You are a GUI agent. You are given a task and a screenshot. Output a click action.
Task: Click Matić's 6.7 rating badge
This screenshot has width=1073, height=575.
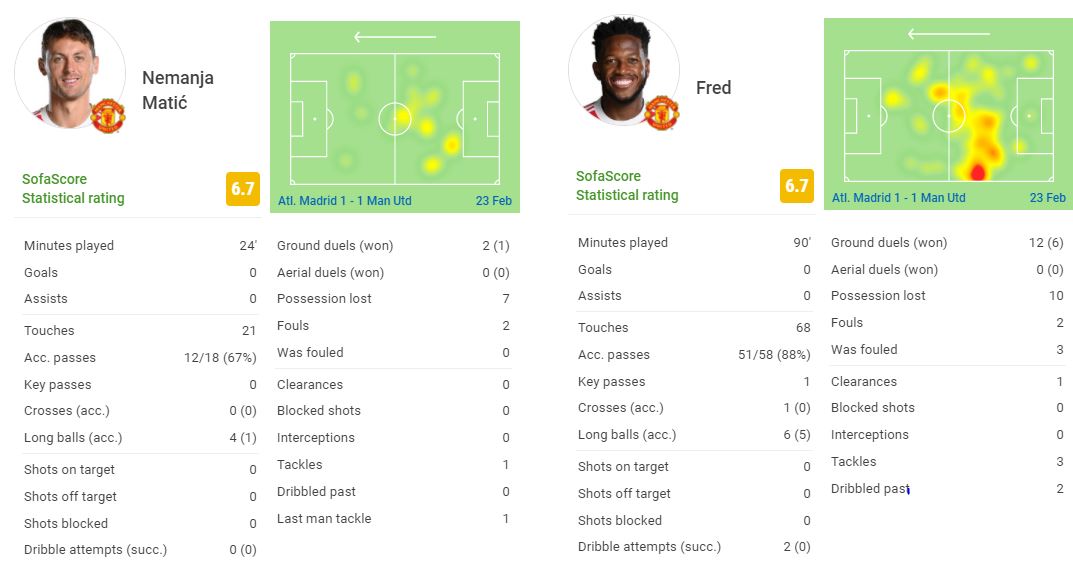click(243, 188)
